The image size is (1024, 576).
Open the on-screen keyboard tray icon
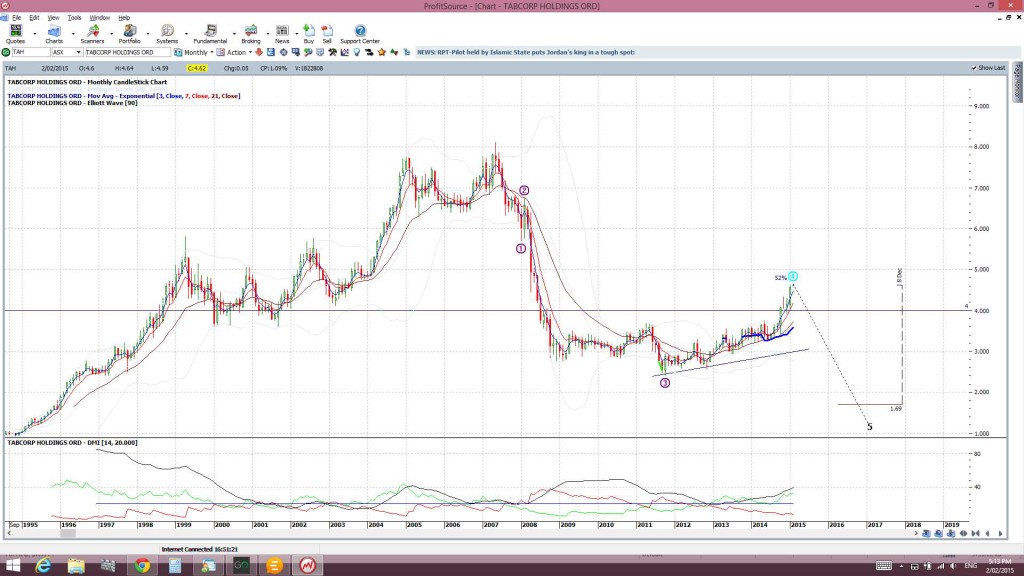coord(884,566)
